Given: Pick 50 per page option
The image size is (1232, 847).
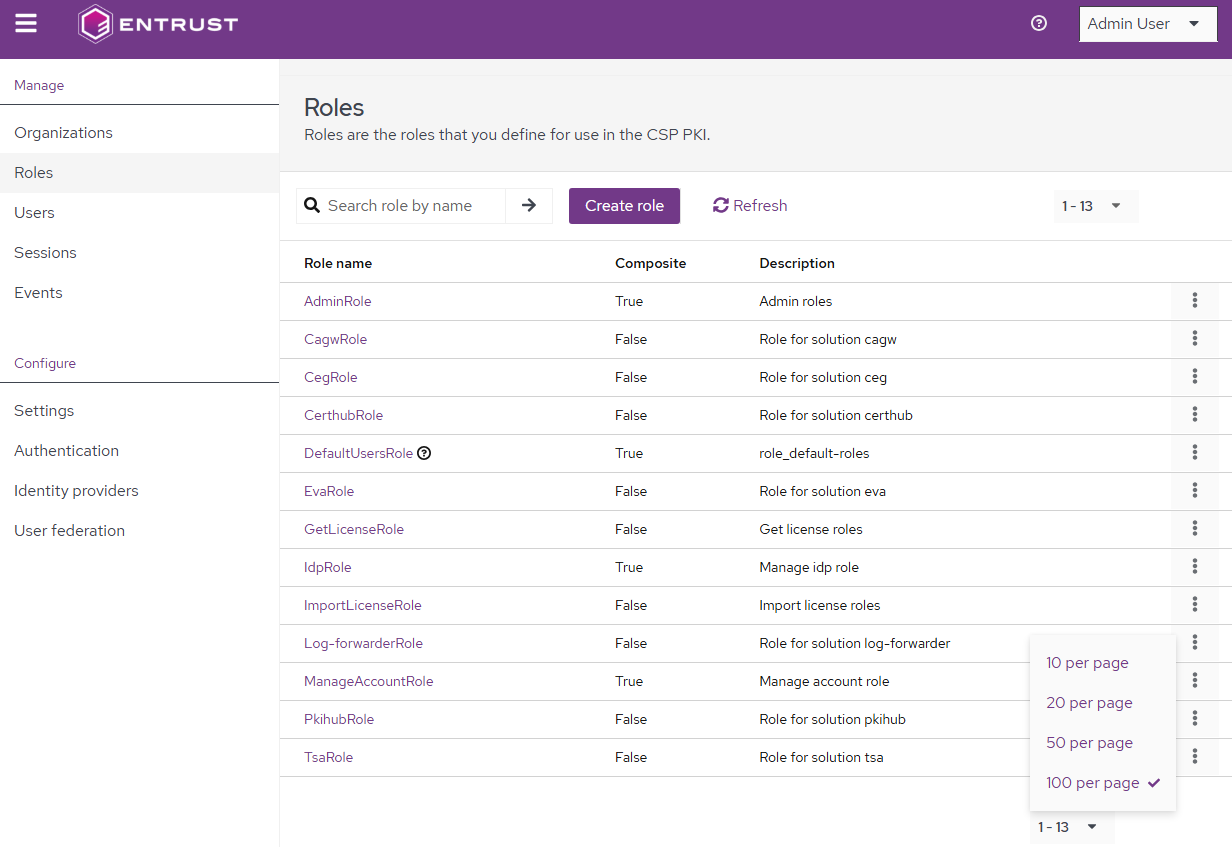Looking at the screenshot, I should (x=1089, y=743).
